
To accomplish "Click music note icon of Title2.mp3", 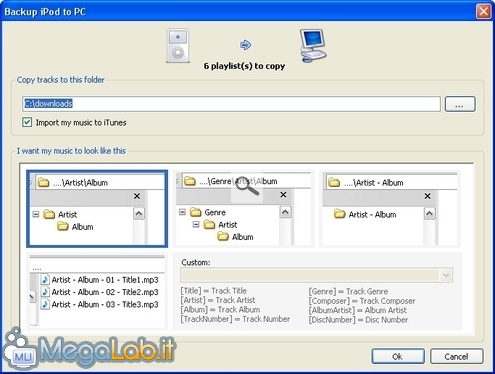I will pos(45,292).
